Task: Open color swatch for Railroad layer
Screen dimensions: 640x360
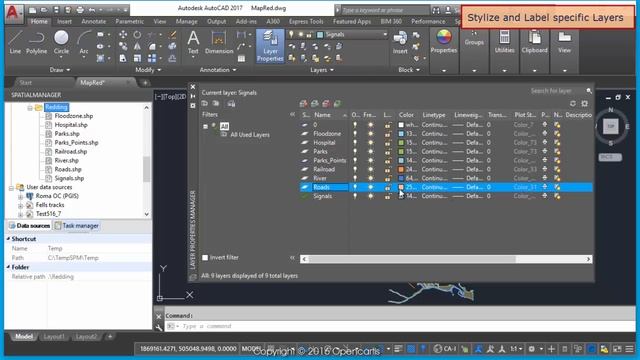Action: click(x=401, y=169)
